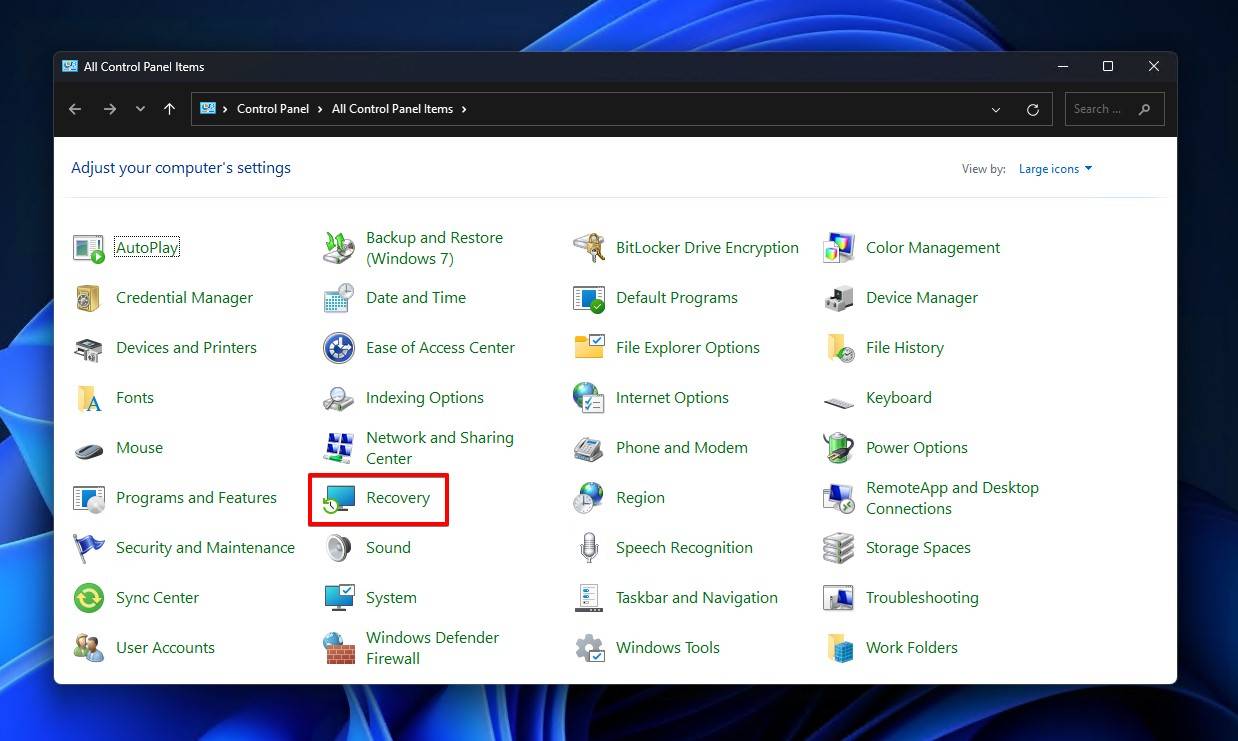Open the Work Folders icon

tap(839, 648)
